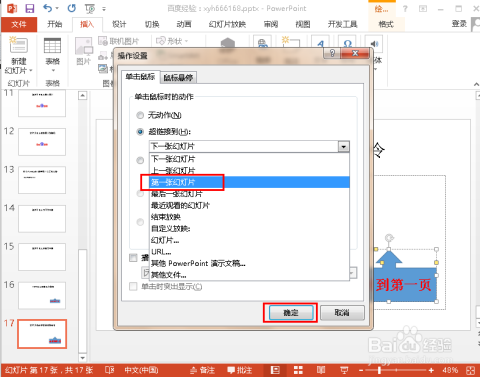Image resolution: width=480 pixels, height=377 pixels.
Task: Click the Undo arrow icon
Action: click(x=48, y=8)
